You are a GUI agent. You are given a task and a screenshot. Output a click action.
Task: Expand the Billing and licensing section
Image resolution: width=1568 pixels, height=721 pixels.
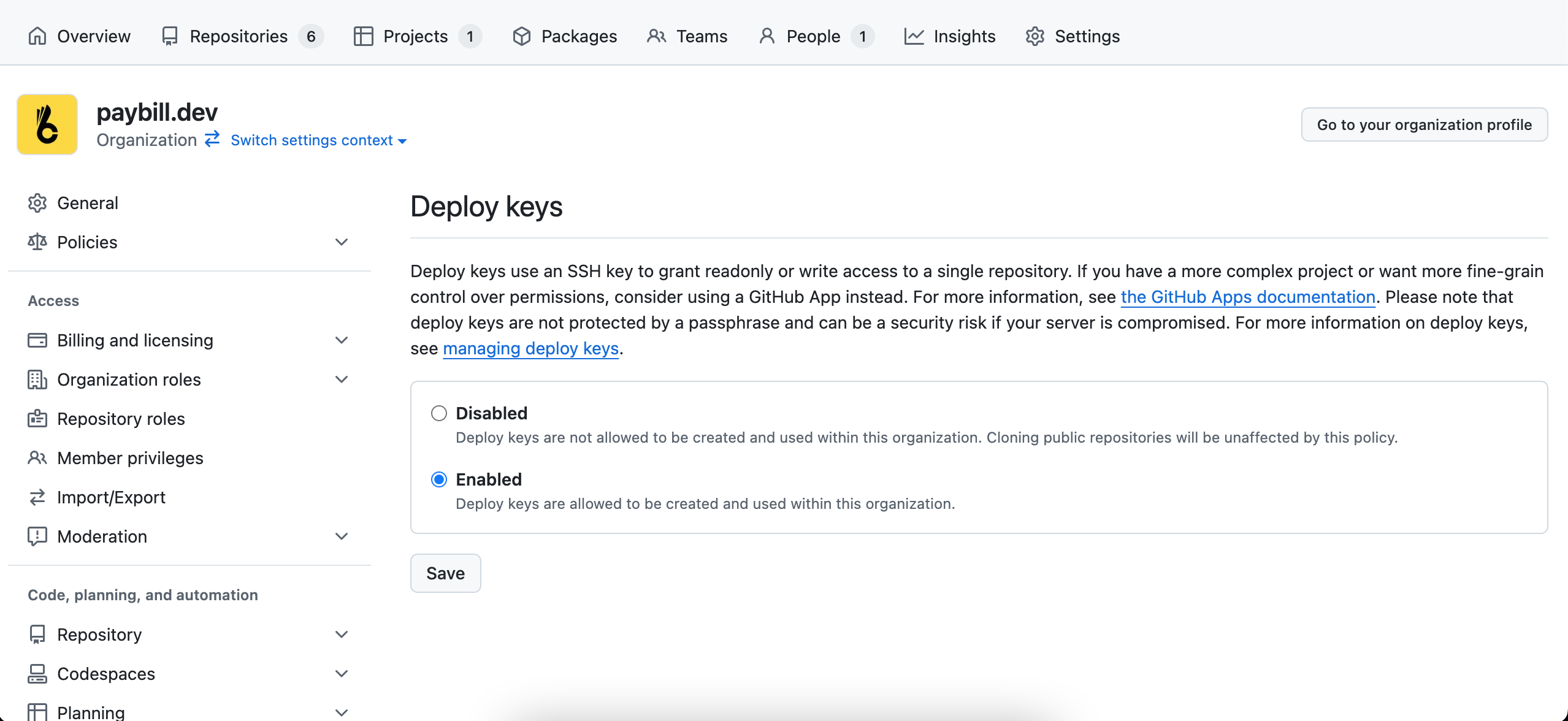[341, 340]
